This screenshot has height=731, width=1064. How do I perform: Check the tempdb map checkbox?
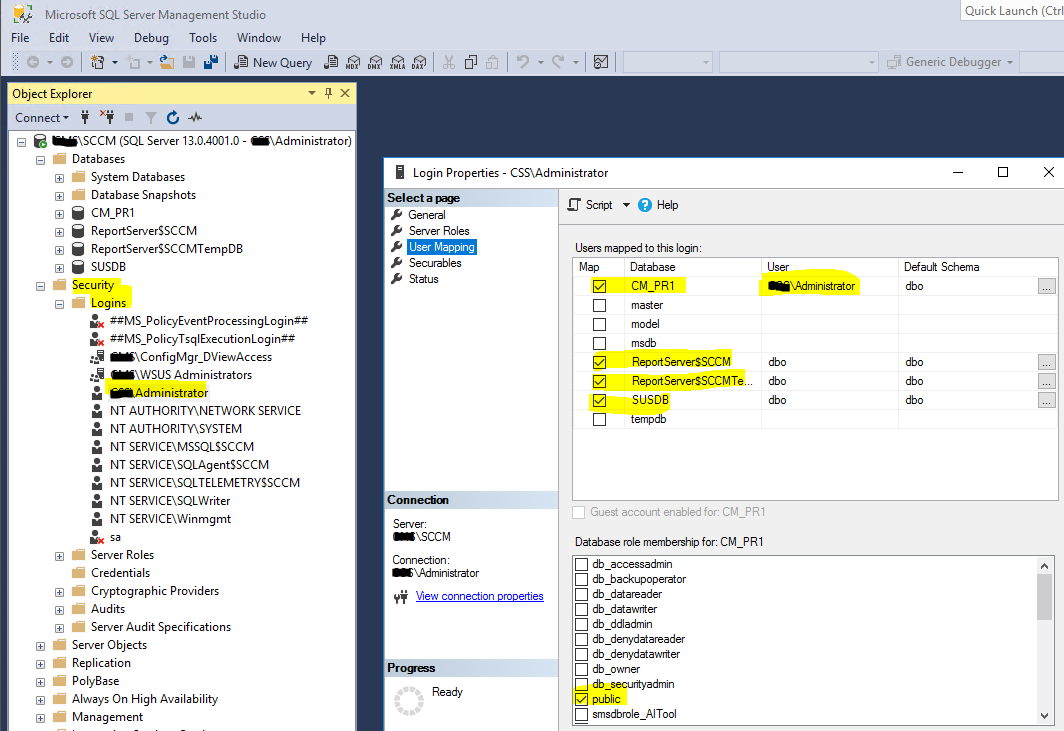click(599, 419)
